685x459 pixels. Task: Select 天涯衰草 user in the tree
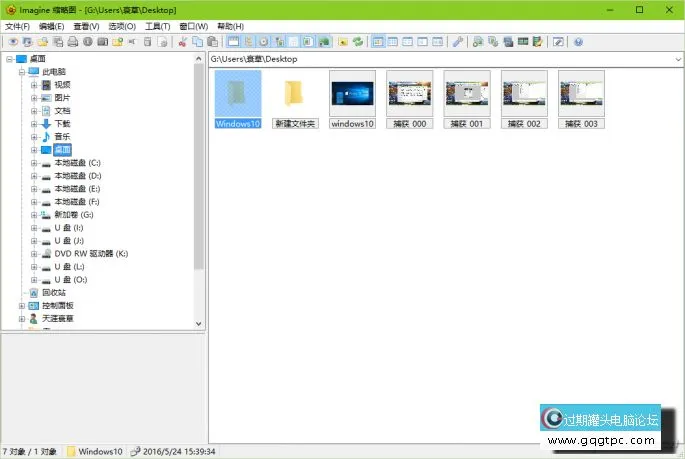tap(58, 319)
